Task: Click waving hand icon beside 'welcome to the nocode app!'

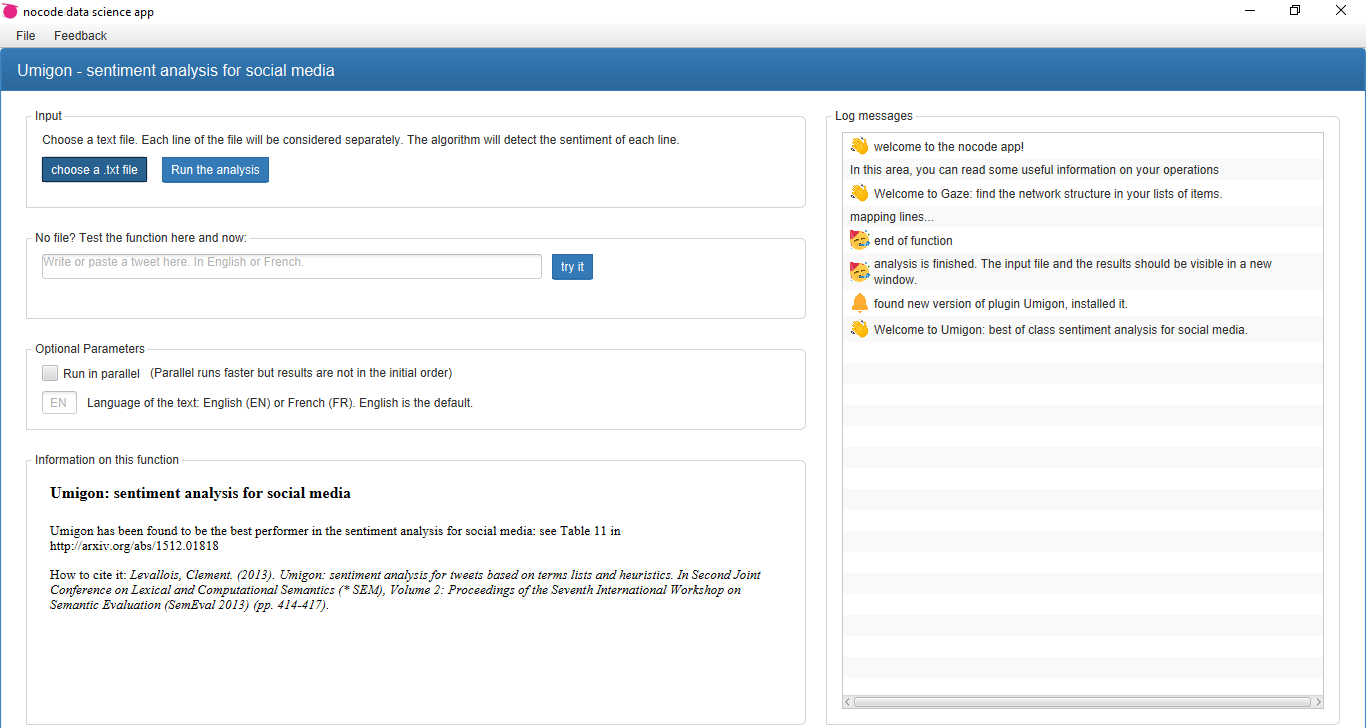Action: coord(859,146)
